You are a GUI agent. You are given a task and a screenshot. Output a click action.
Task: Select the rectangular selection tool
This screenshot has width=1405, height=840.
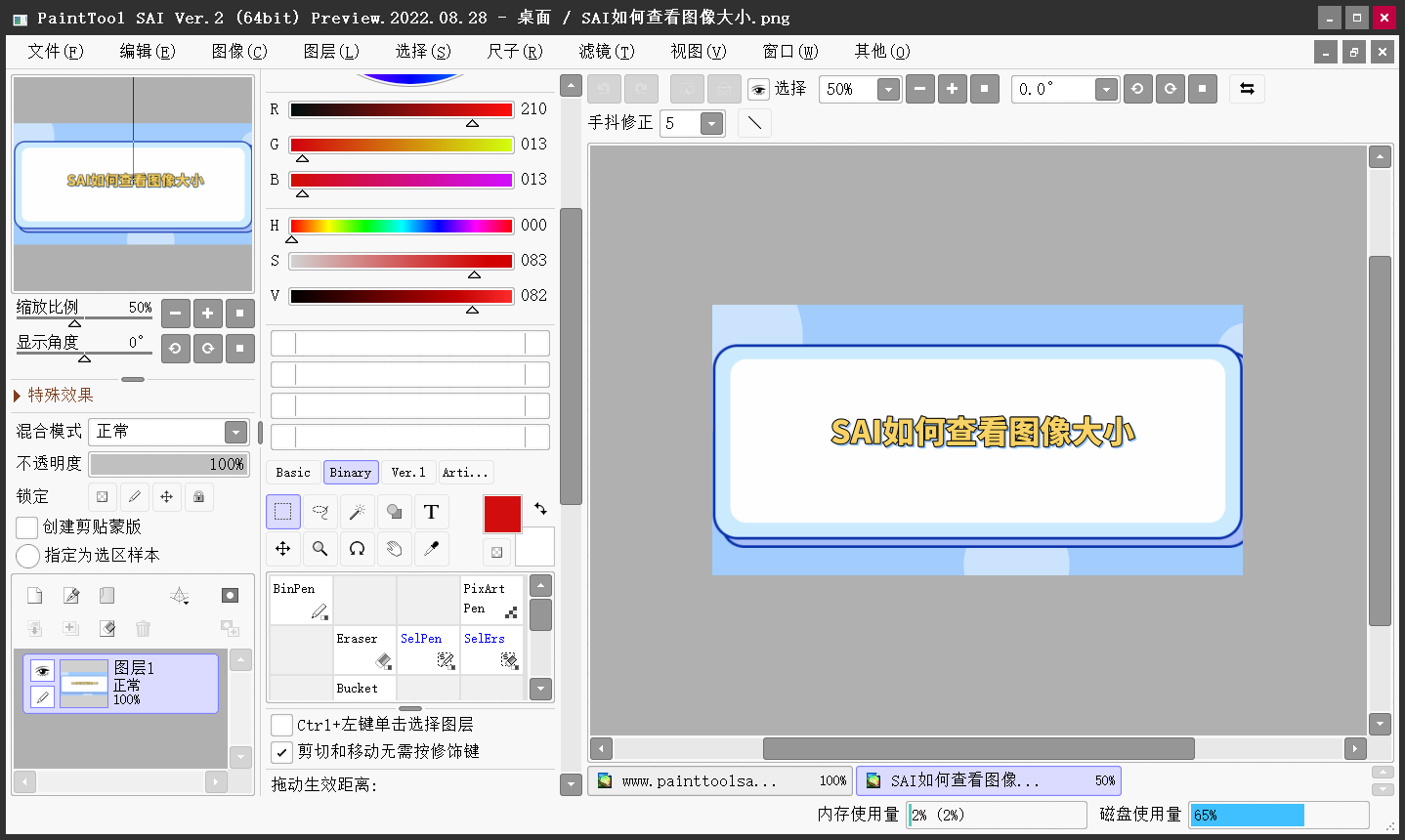[283, 512]
